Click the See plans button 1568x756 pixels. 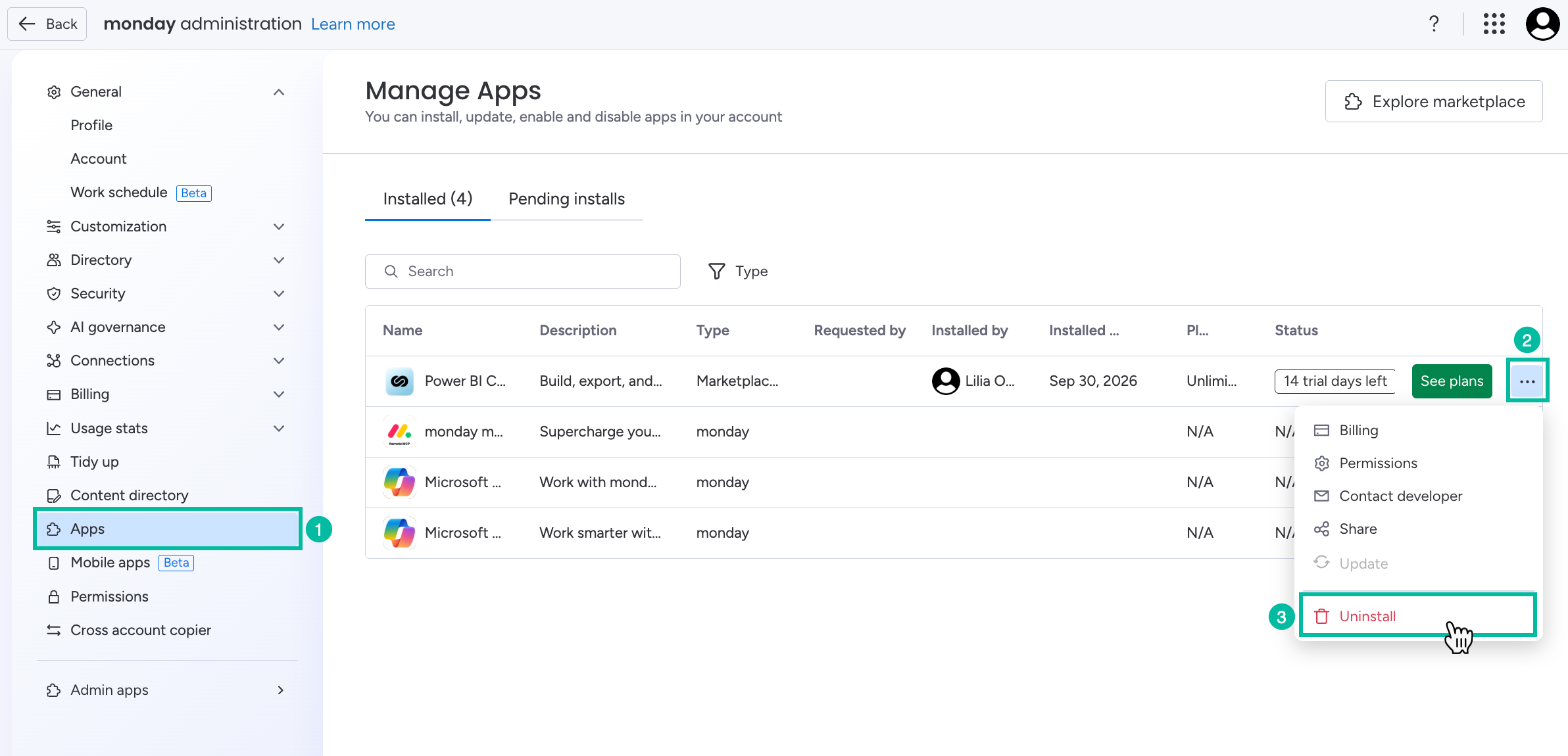(x=1452, y=381)
